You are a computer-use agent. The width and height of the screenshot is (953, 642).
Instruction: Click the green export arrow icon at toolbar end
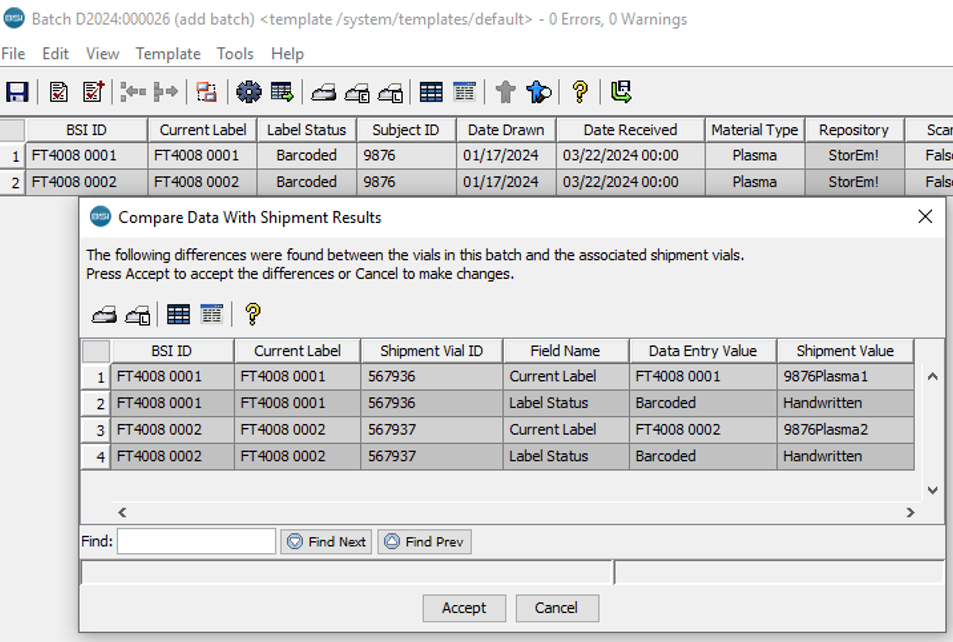pyautogui.click(x=621, y=92)
